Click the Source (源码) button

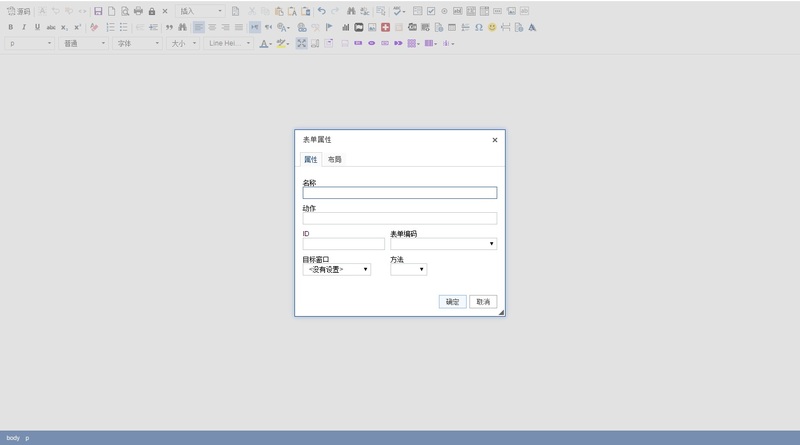point(18,11)
